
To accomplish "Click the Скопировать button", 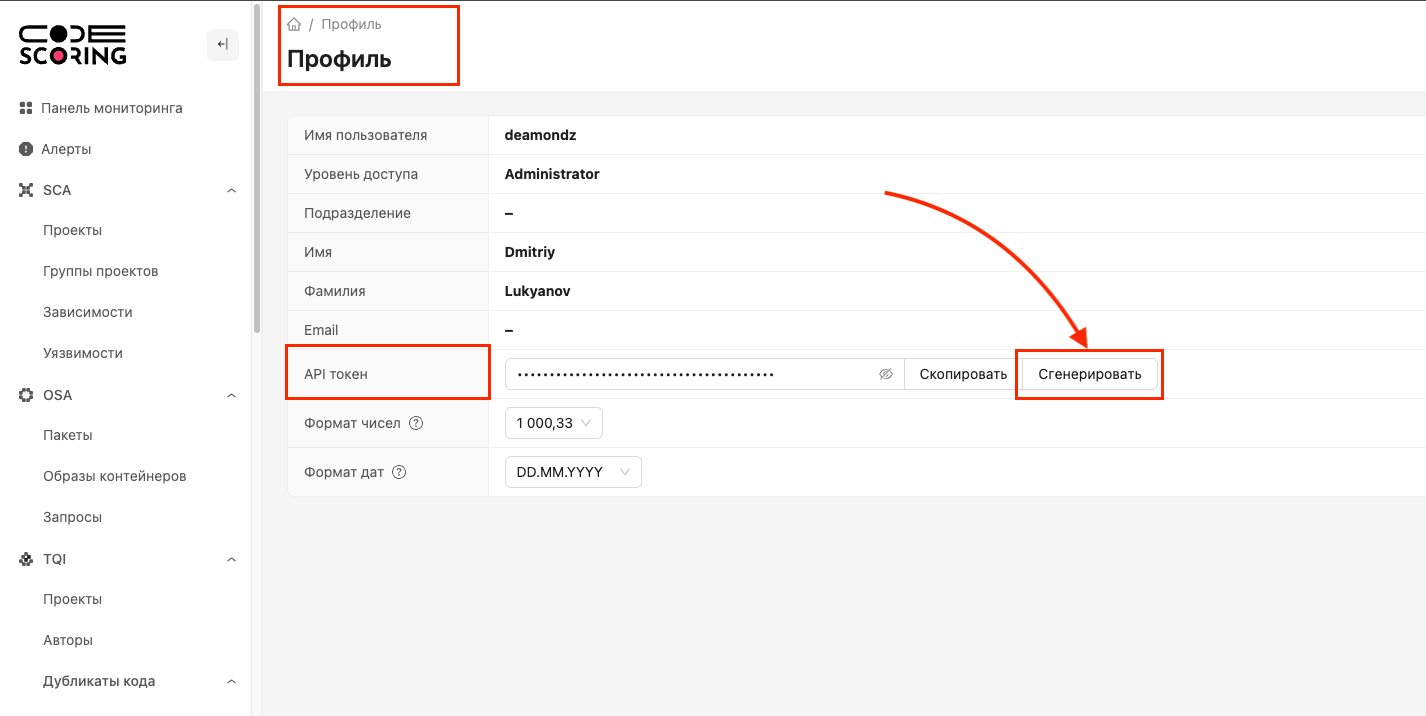I will [x=960, y=373].
